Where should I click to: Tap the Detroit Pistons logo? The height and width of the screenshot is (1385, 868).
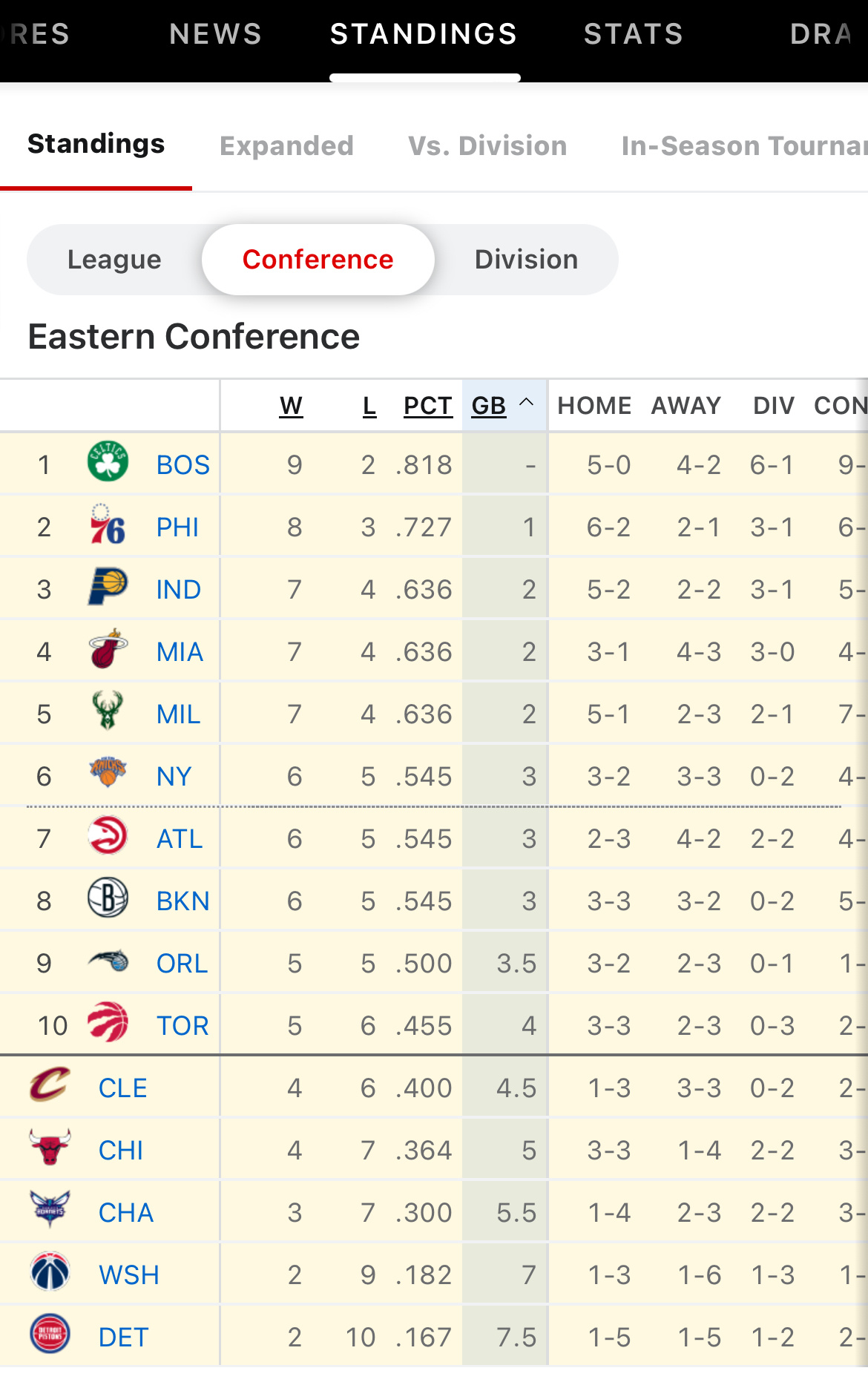pos(50,1334)
